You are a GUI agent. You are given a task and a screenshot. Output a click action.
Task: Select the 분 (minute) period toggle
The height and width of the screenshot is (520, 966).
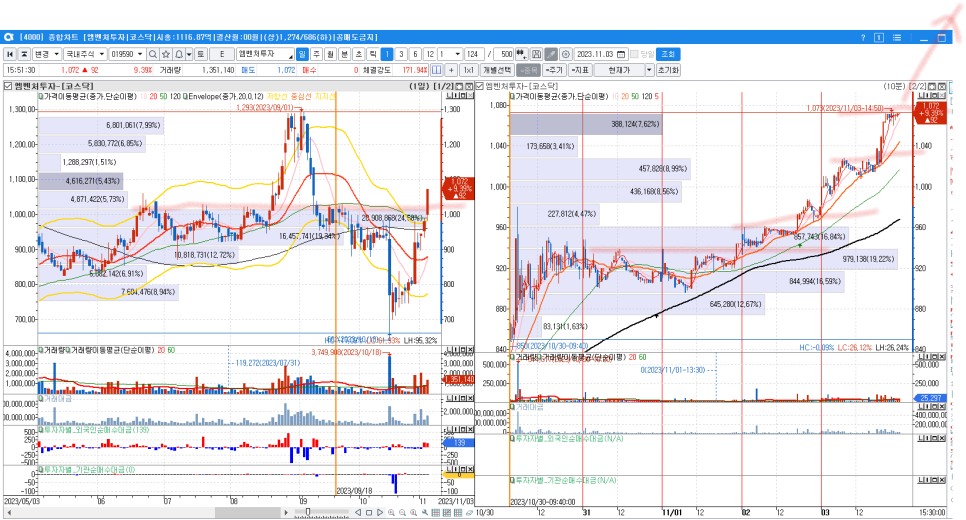click(344, 54)
